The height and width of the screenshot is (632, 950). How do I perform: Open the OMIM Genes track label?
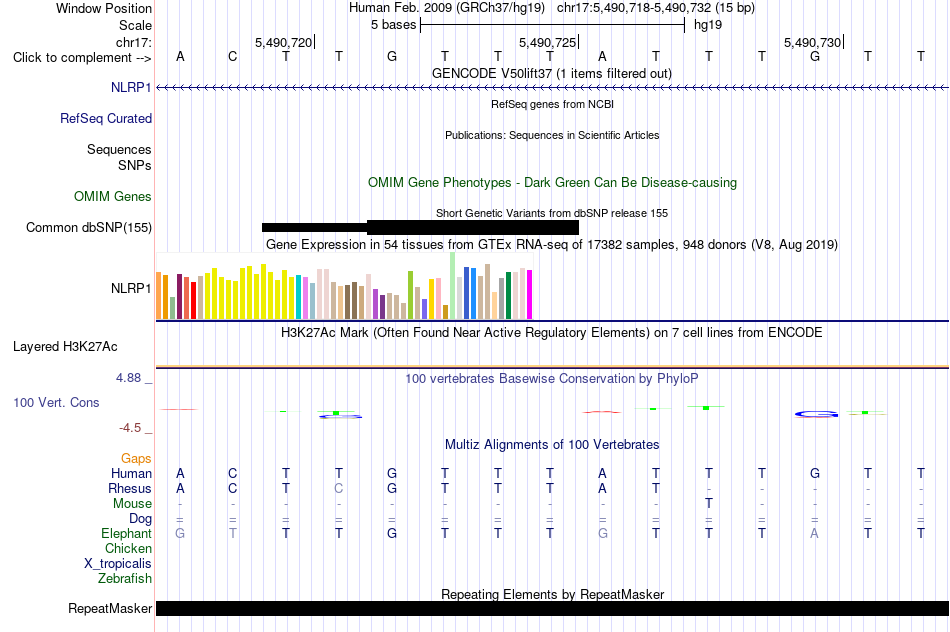(113, 196)
